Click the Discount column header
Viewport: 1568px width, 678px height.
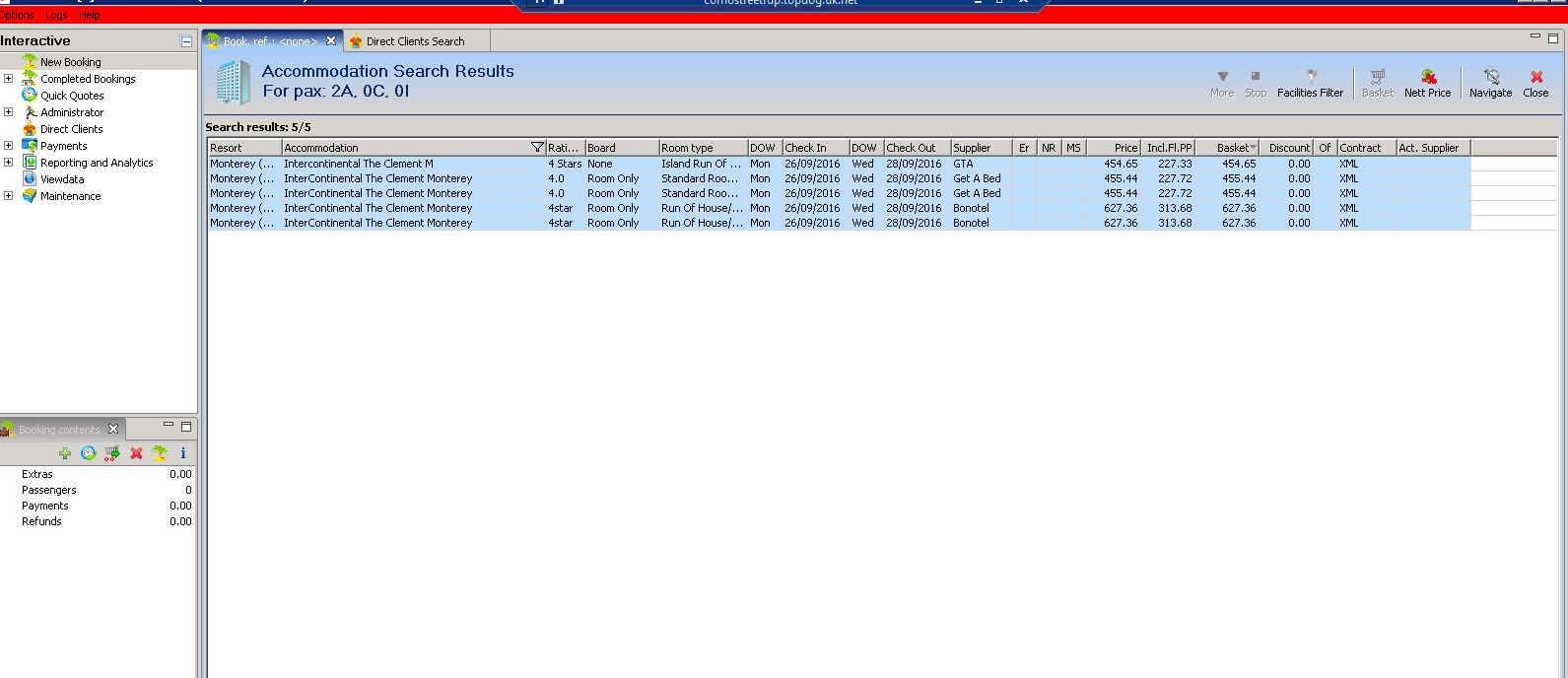pyautogui.click(x=1286, y=148)
